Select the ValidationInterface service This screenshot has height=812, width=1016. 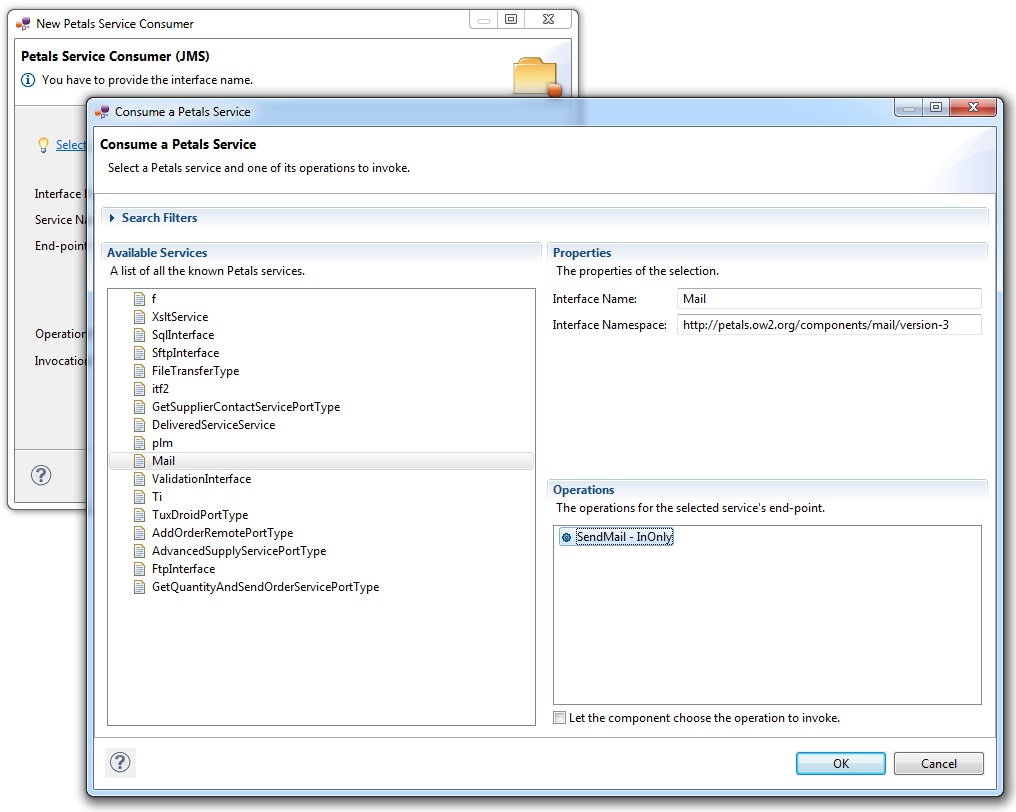click(201, 479)
